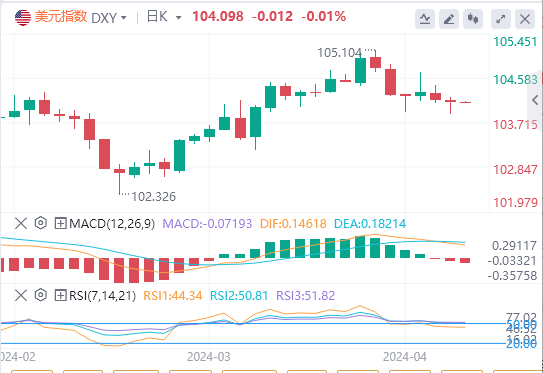Viewport: 543px width, 373px height.
Task: Expand chart to fullscreen
Action: (501, 19)
